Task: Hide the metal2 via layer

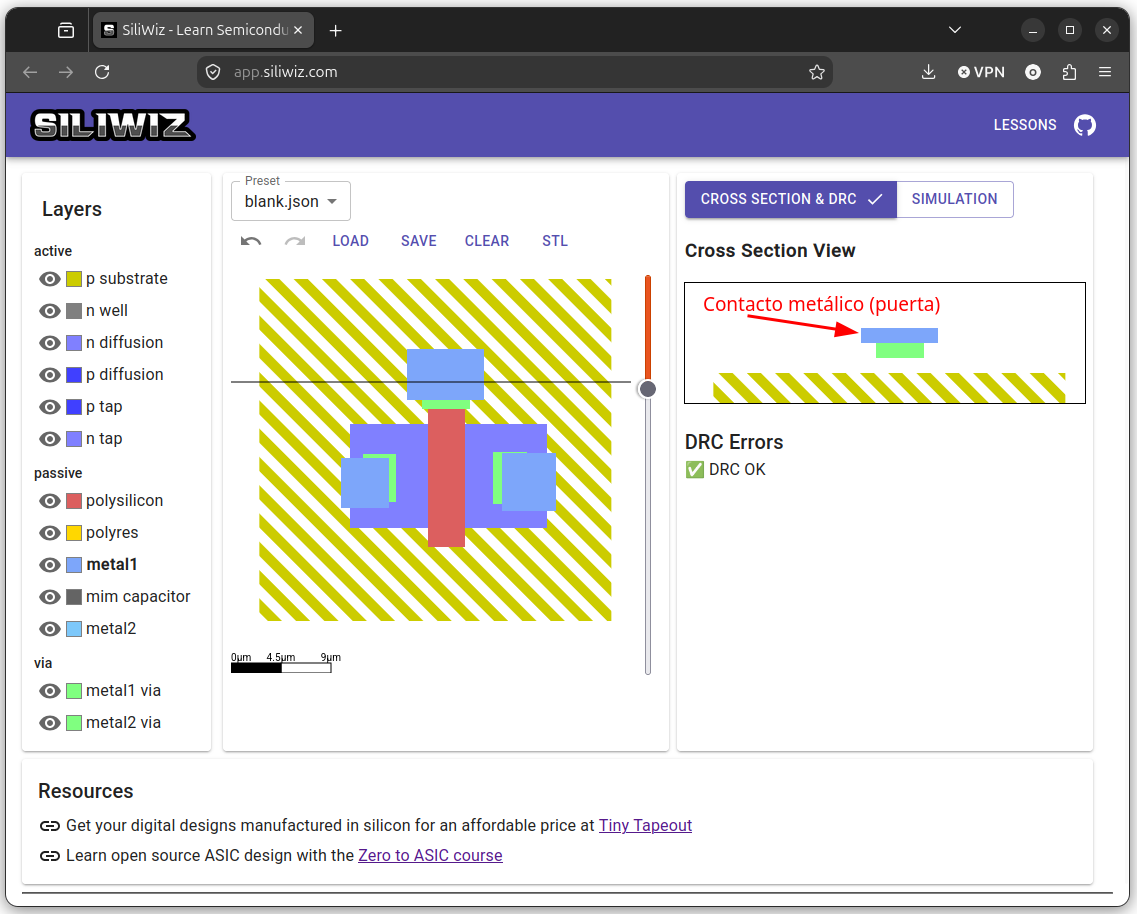Action: click(49, 723)
